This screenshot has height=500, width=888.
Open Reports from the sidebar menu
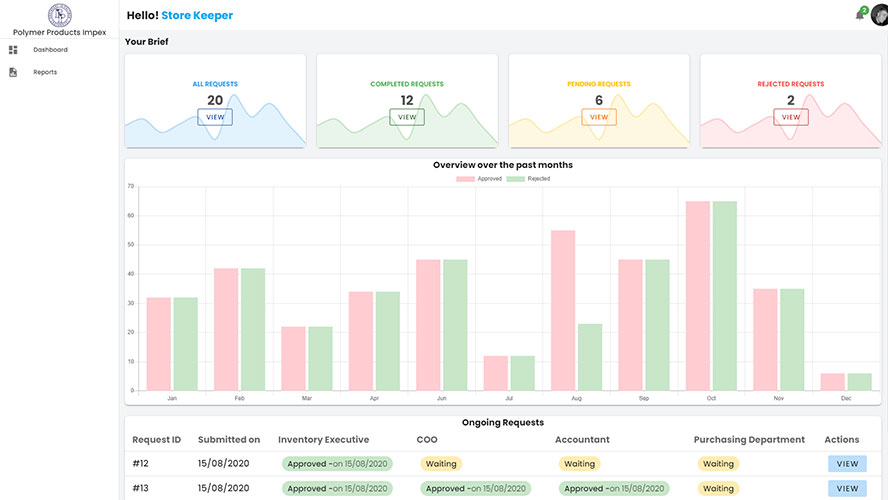(x=45, y=72)
